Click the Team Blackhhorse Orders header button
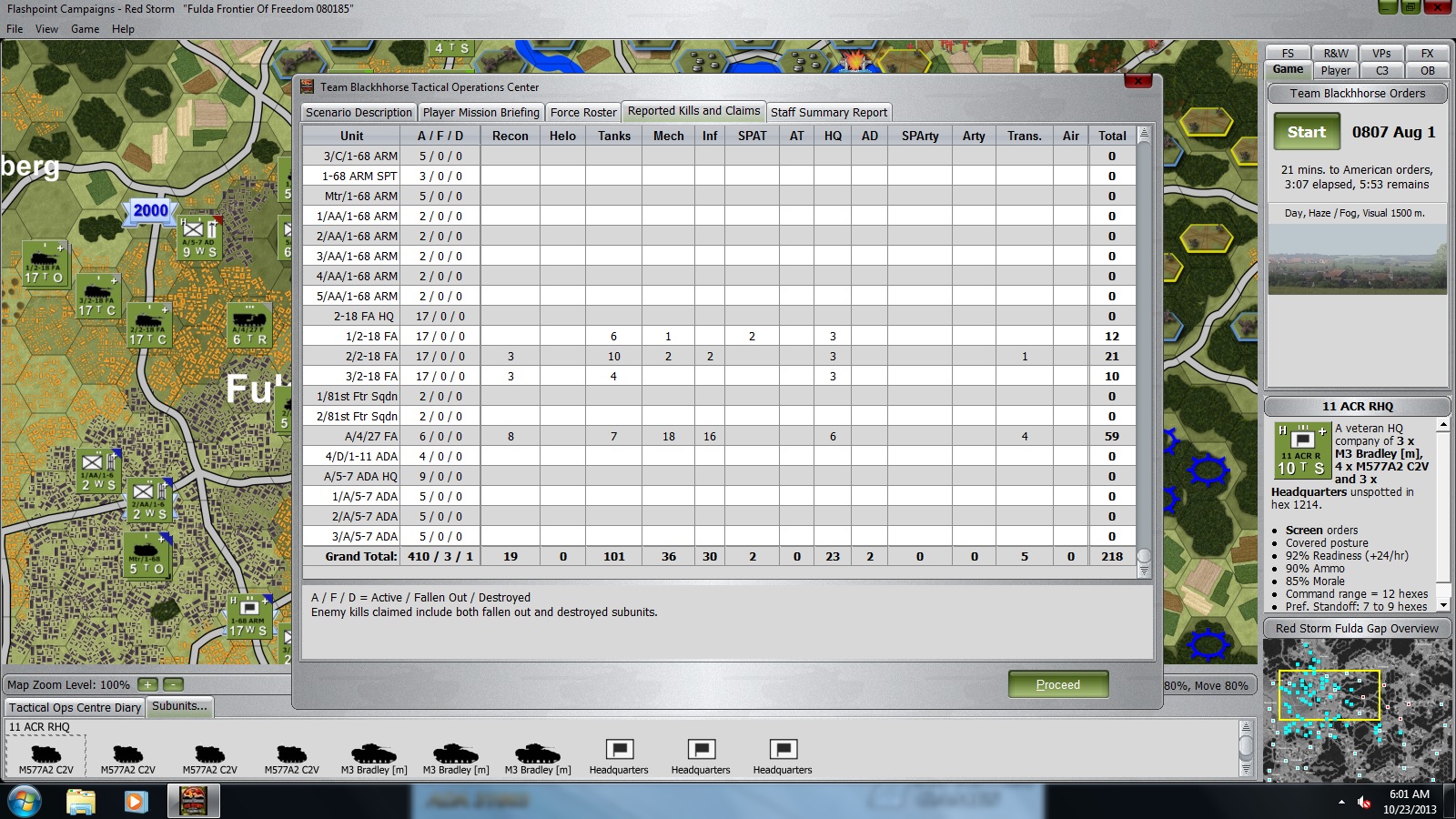The image size is (1456, 819). coord(1358,93)
